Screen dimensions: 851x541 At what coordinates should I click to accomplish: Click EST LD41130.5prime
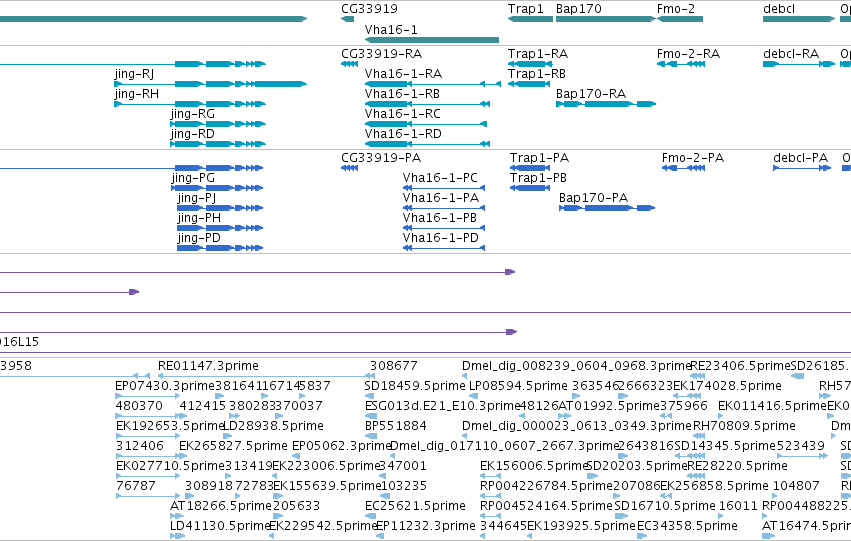click(220, 526)
